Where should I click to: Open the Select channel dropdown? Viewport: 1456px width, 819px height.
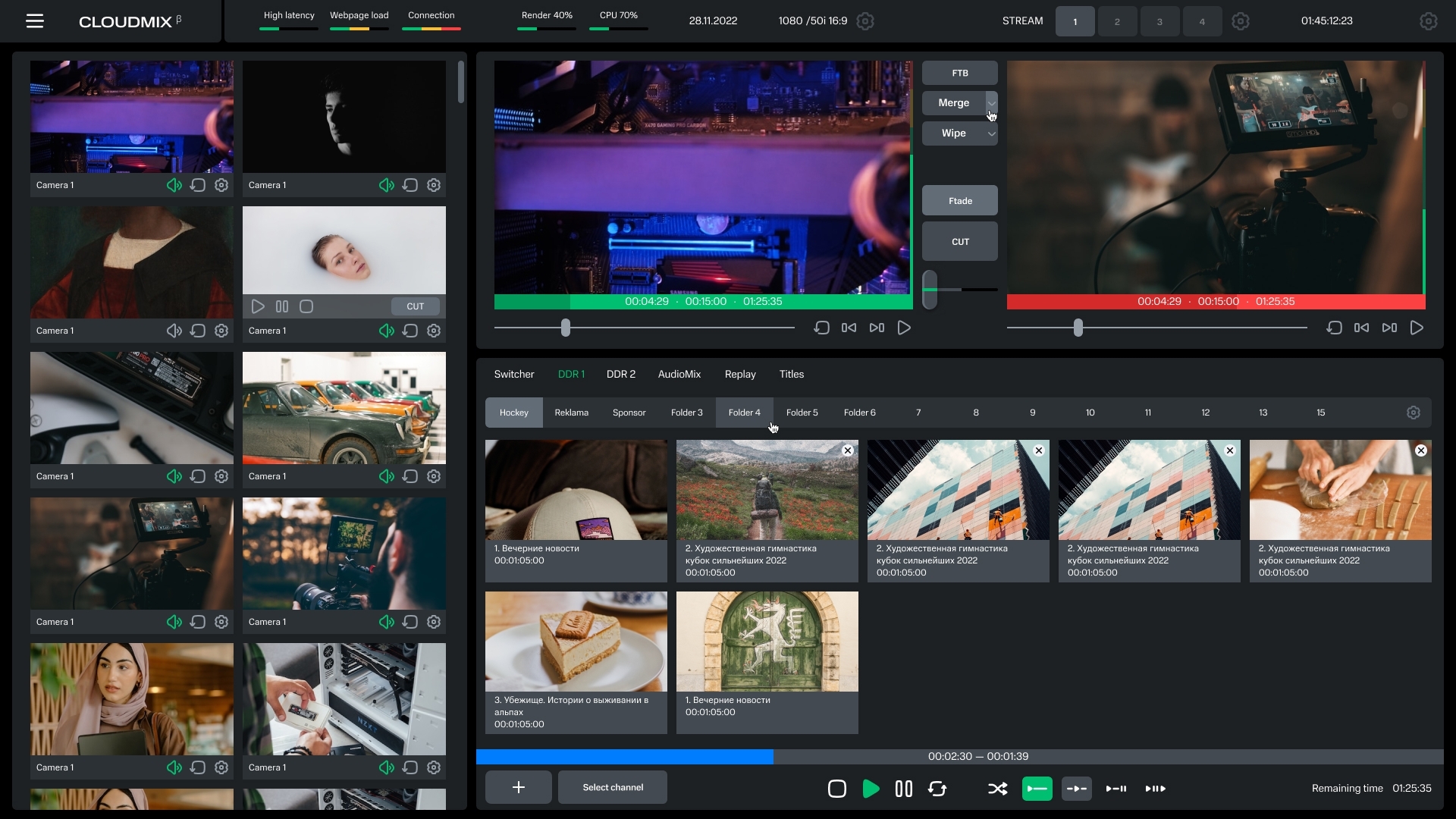pos(613,787)
